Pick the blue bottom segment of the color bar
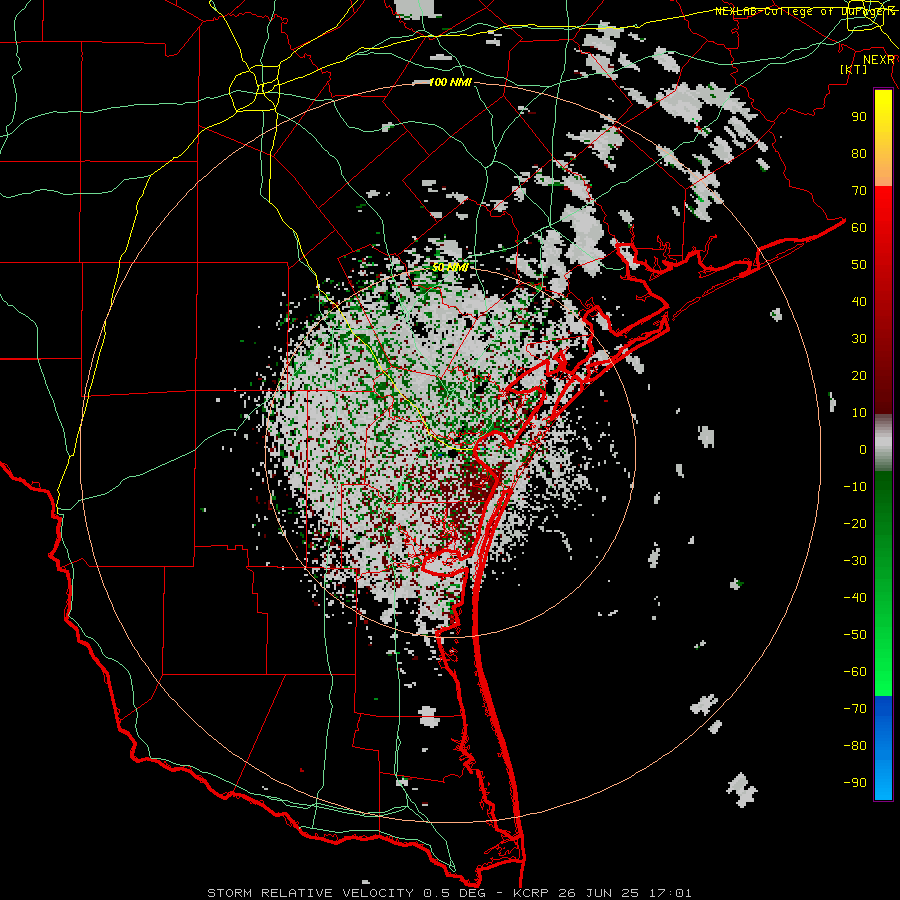 (883, 747)
